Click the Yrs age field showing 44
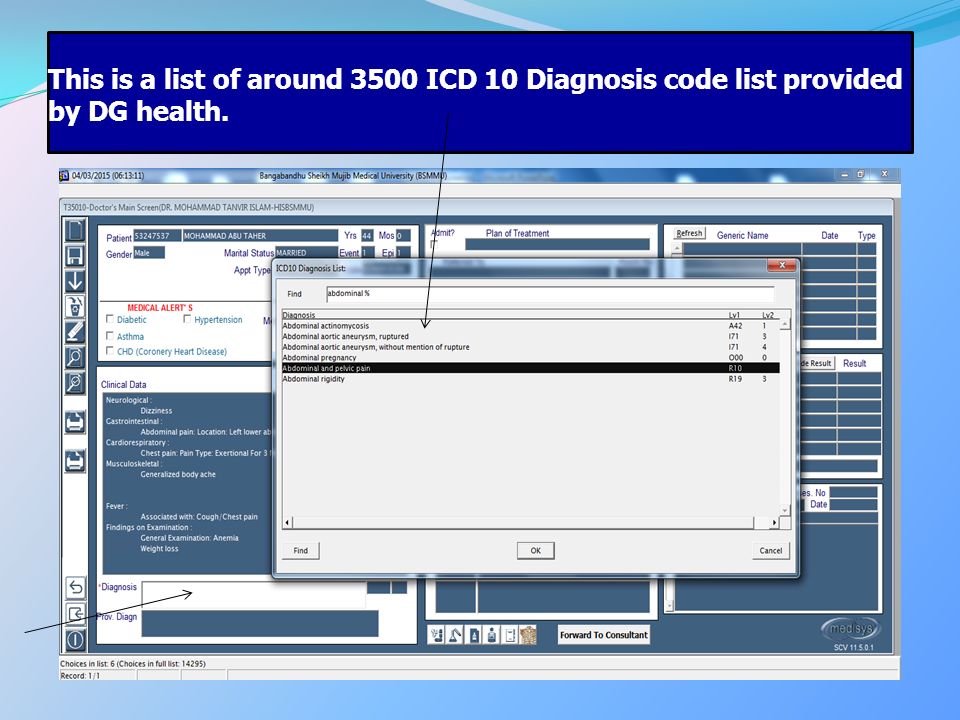This screenshot has width=960, height=720. click(367, 236)
